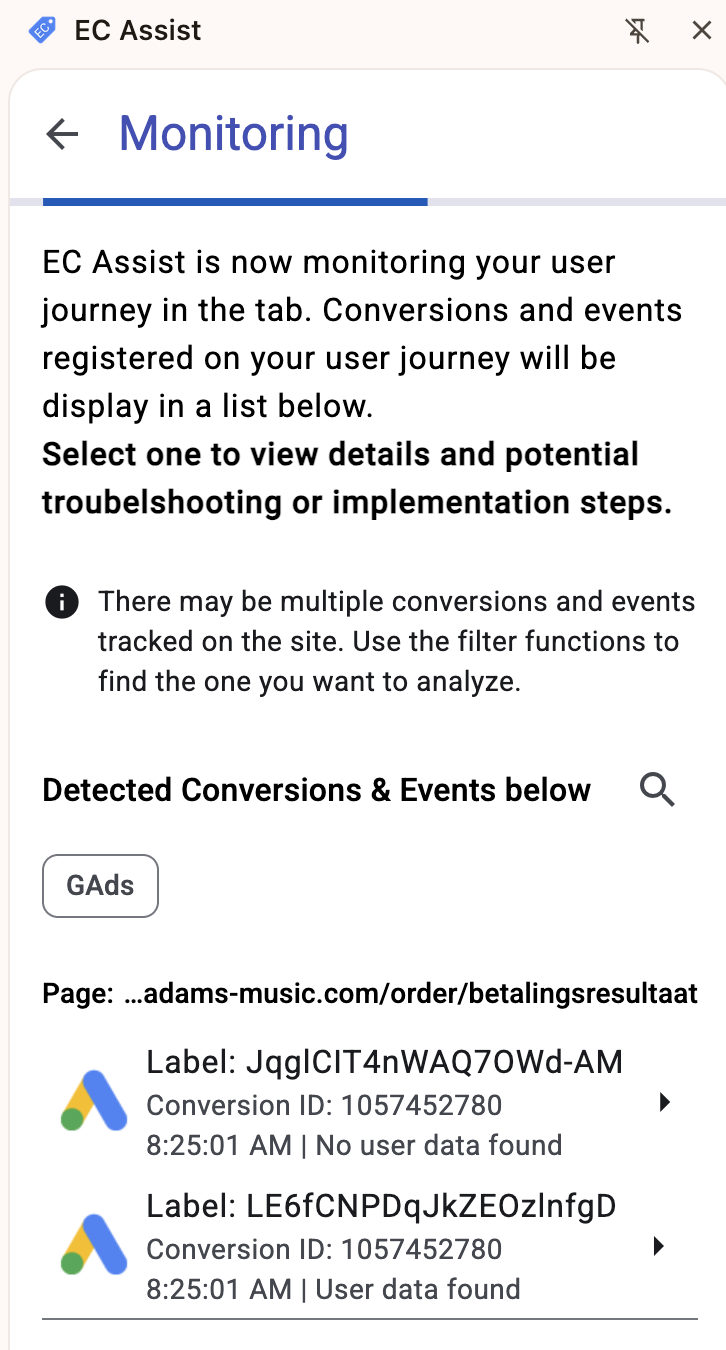This screenshot has width=726, height=1350.
Task: Click the EC Assist panel title
Action: [138, 31]
